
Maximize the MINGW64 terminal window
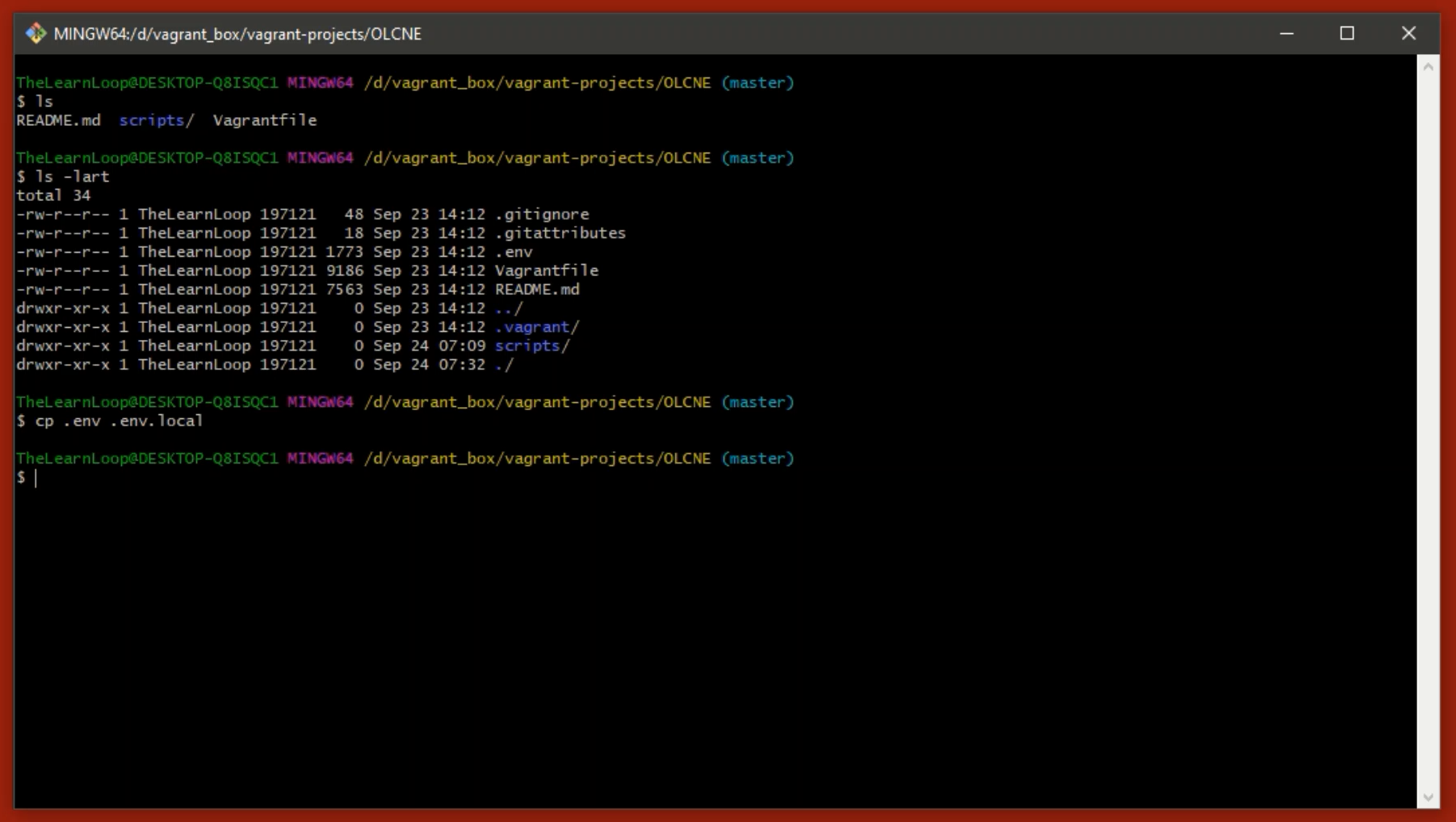point(1347,33)
